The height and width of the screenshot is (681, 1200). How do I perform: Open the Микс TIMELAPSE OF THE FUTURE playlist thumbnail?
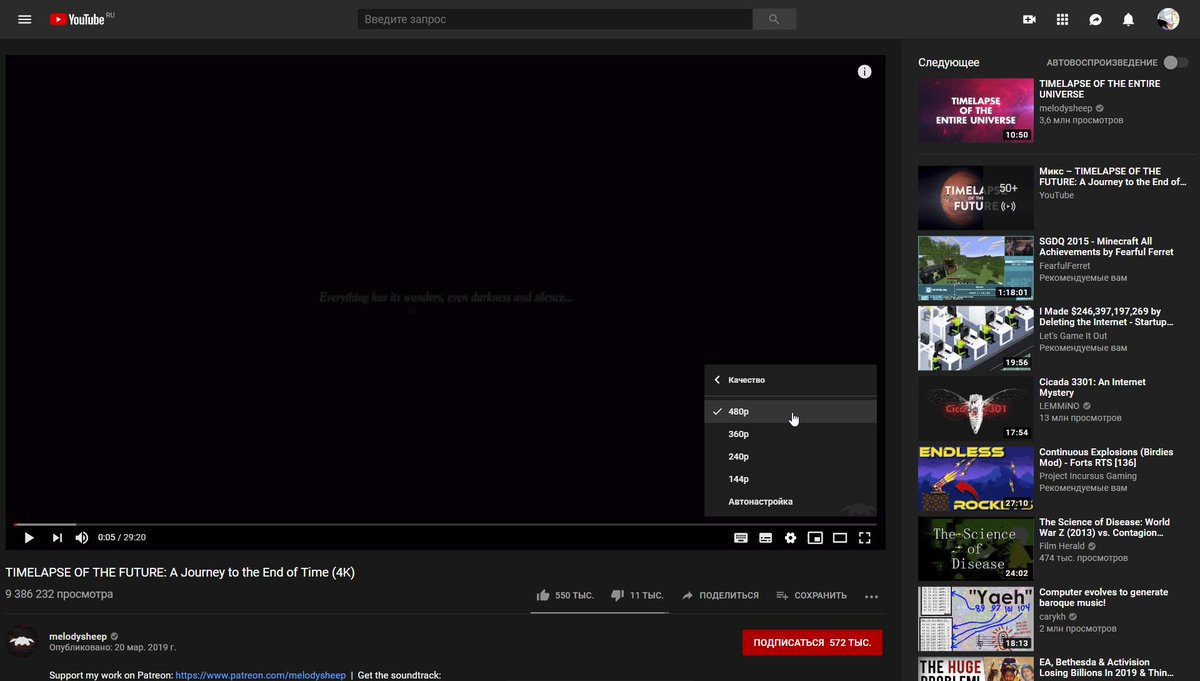(975, 198)
